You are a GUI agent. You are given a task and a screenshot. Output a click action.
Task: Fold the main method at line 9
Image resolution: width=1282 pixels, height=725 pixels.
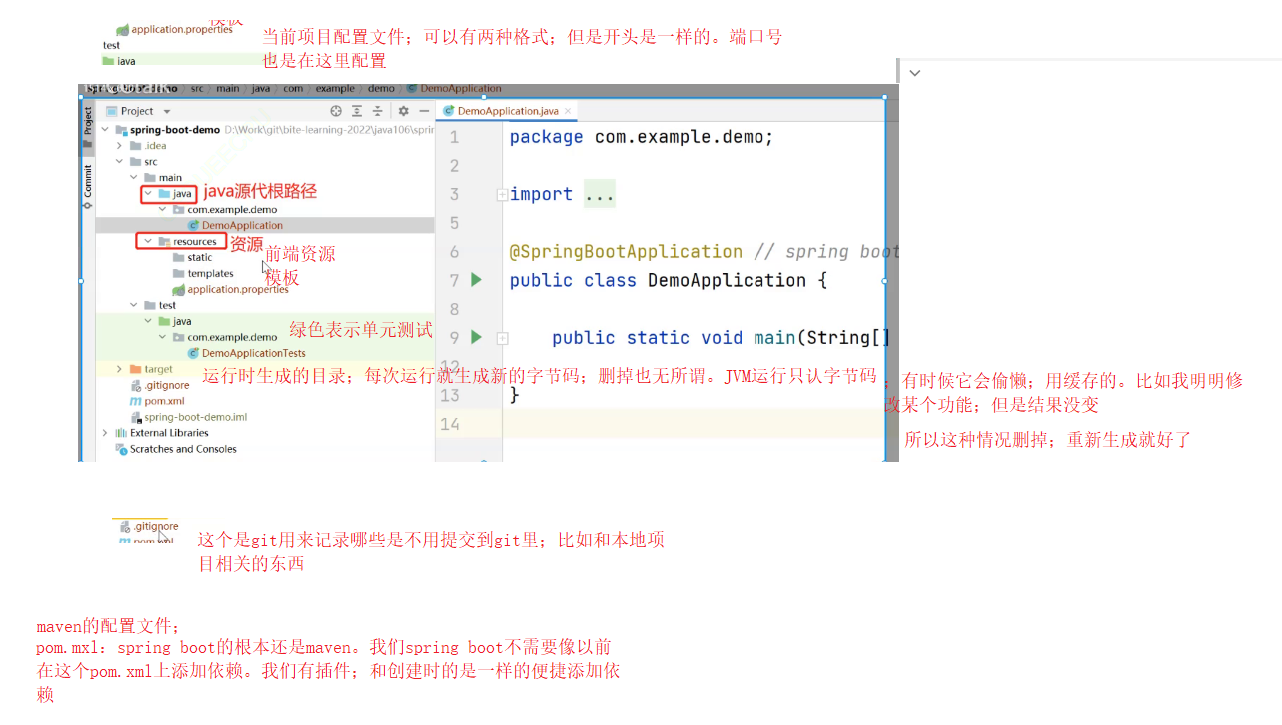[x=502, y=339]
